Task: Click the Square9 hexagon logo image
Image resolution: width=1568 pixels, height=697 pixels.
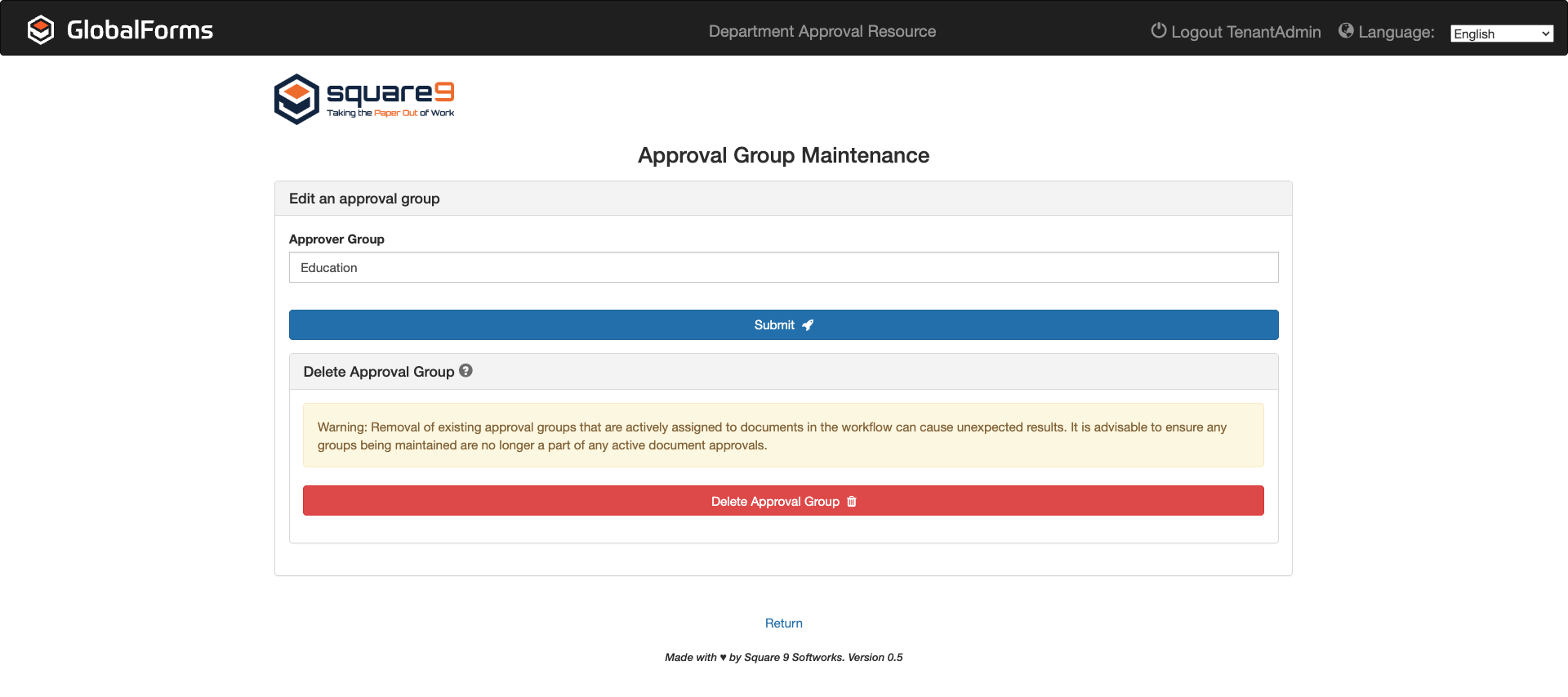Action: (296, 99)
